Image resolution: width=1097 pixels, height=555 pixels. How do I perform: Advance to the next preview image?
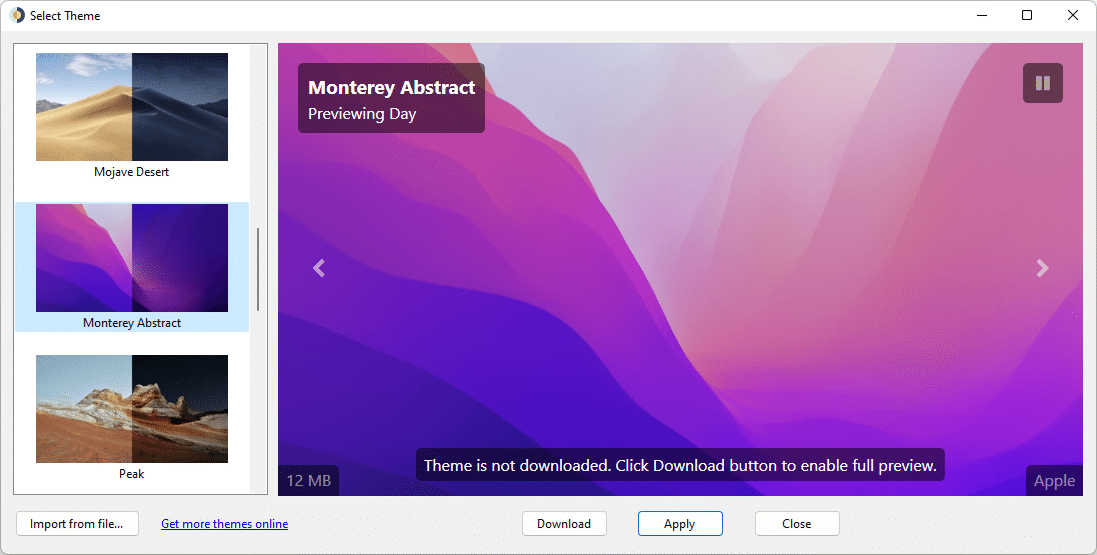click(1042, 268)
